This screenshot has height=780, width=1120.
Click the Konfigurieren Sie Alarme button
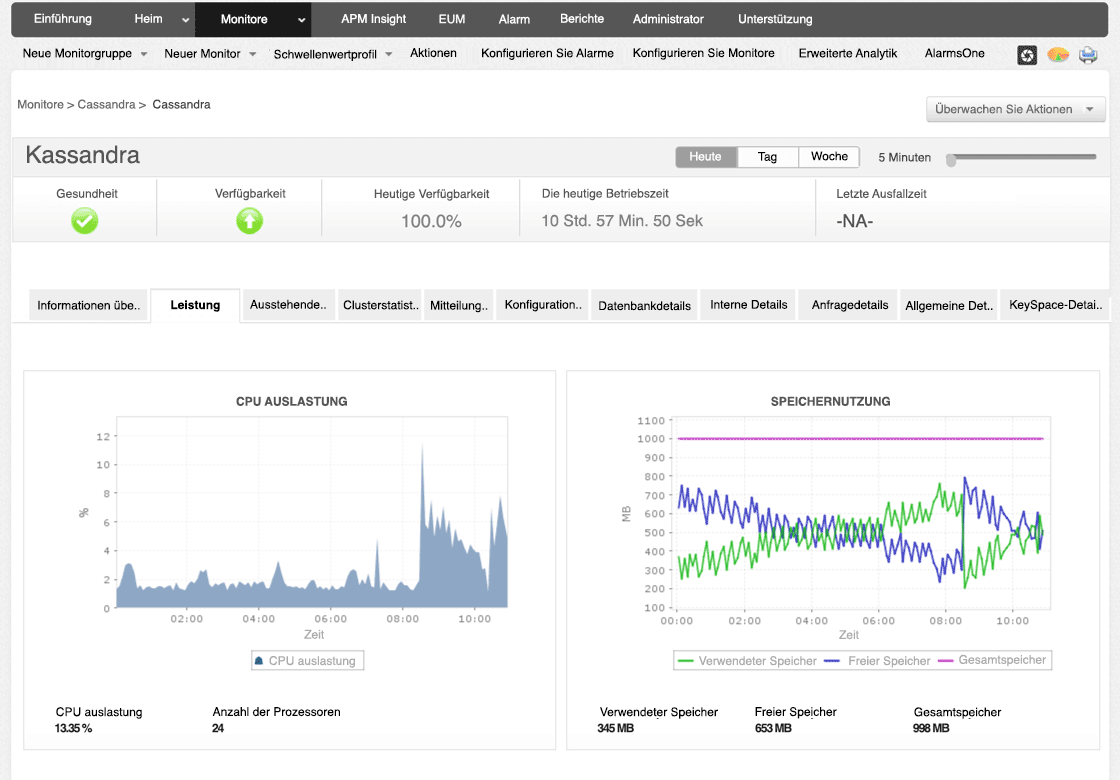(547, 54)
